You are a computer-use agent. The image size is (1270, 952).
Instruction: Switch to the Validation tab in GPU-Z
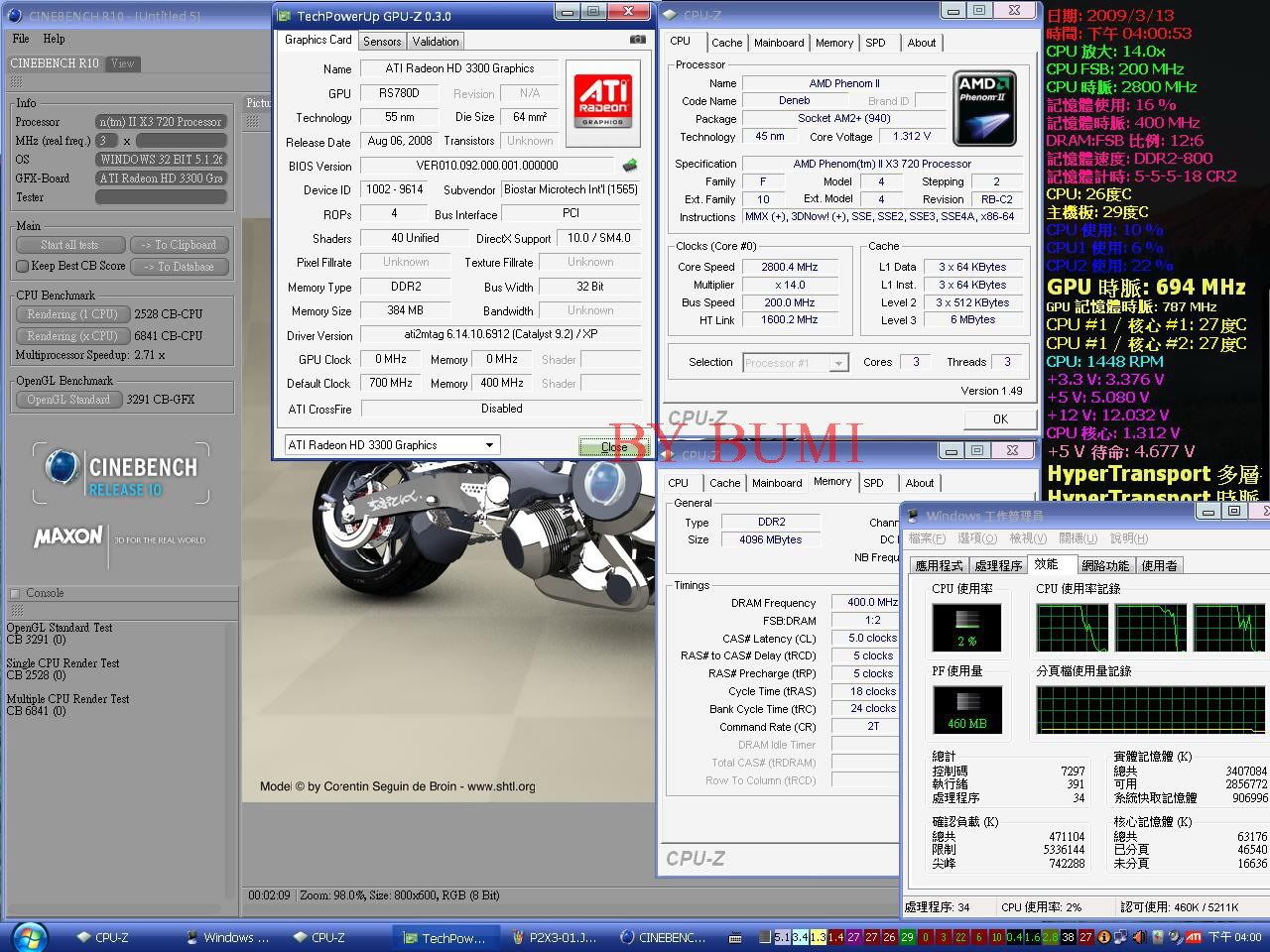436,42
